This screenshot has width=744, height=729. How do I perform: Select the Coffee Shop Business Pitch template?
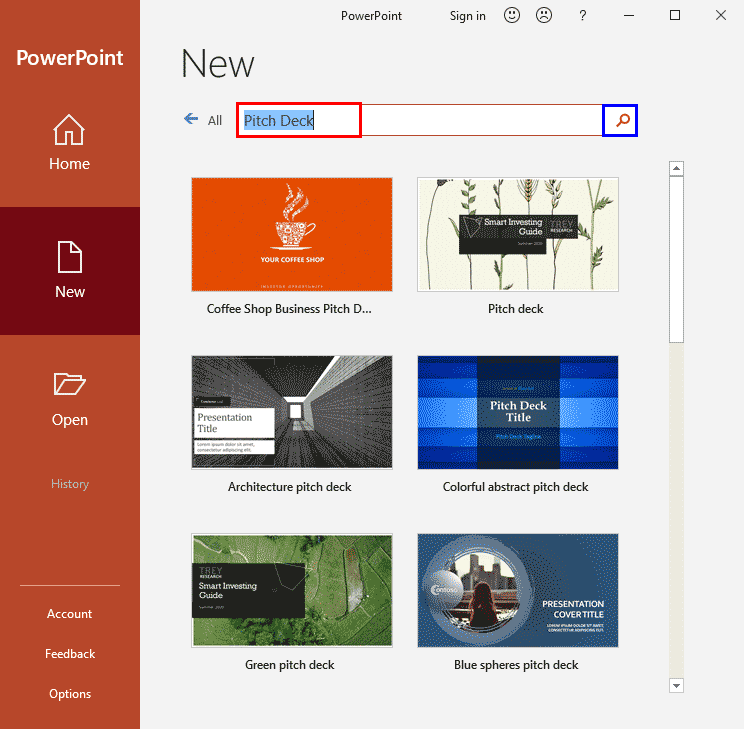[x=291, y=234]
